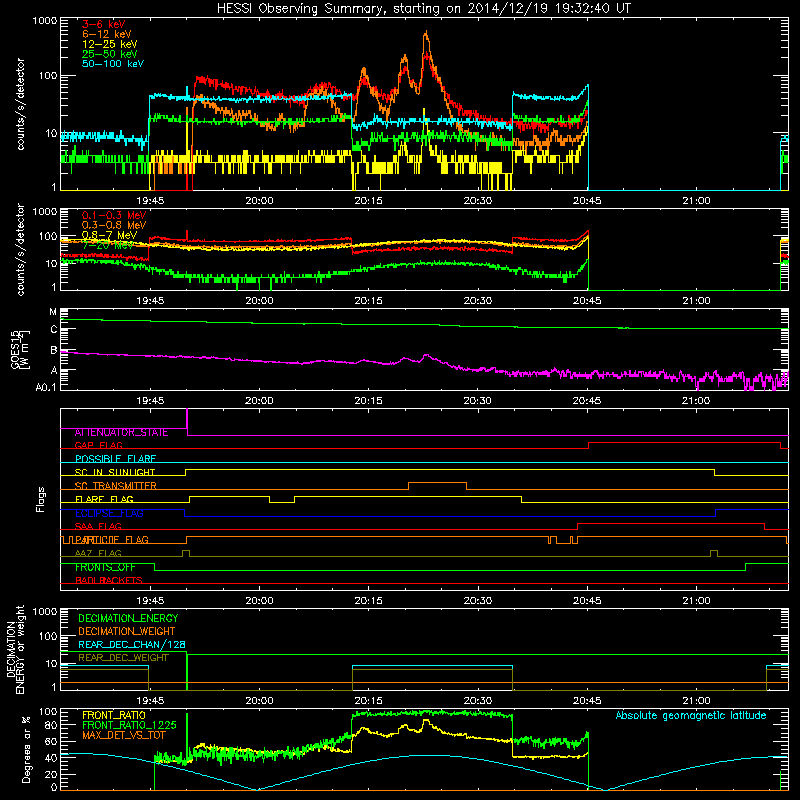Image resolution: width=800 pixels, height=800 pixels.
Task: Click the 21:00 tick label under top panel
Action: pos(696,201)
